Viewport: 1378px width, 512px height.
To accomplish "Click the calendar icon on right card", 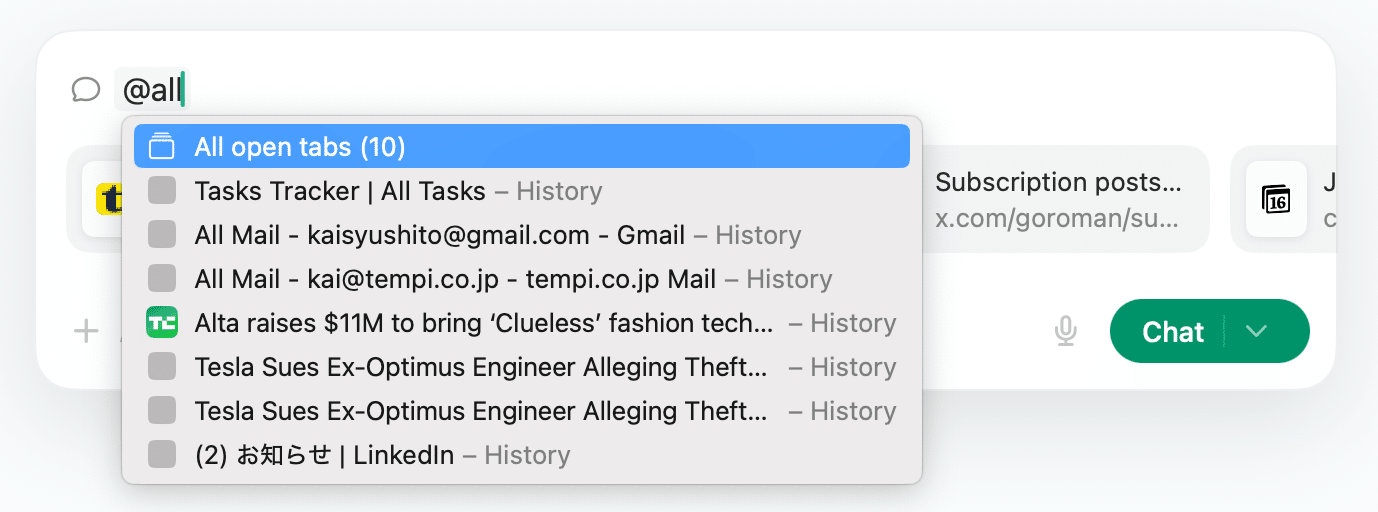I will (x=1276, y=198).
